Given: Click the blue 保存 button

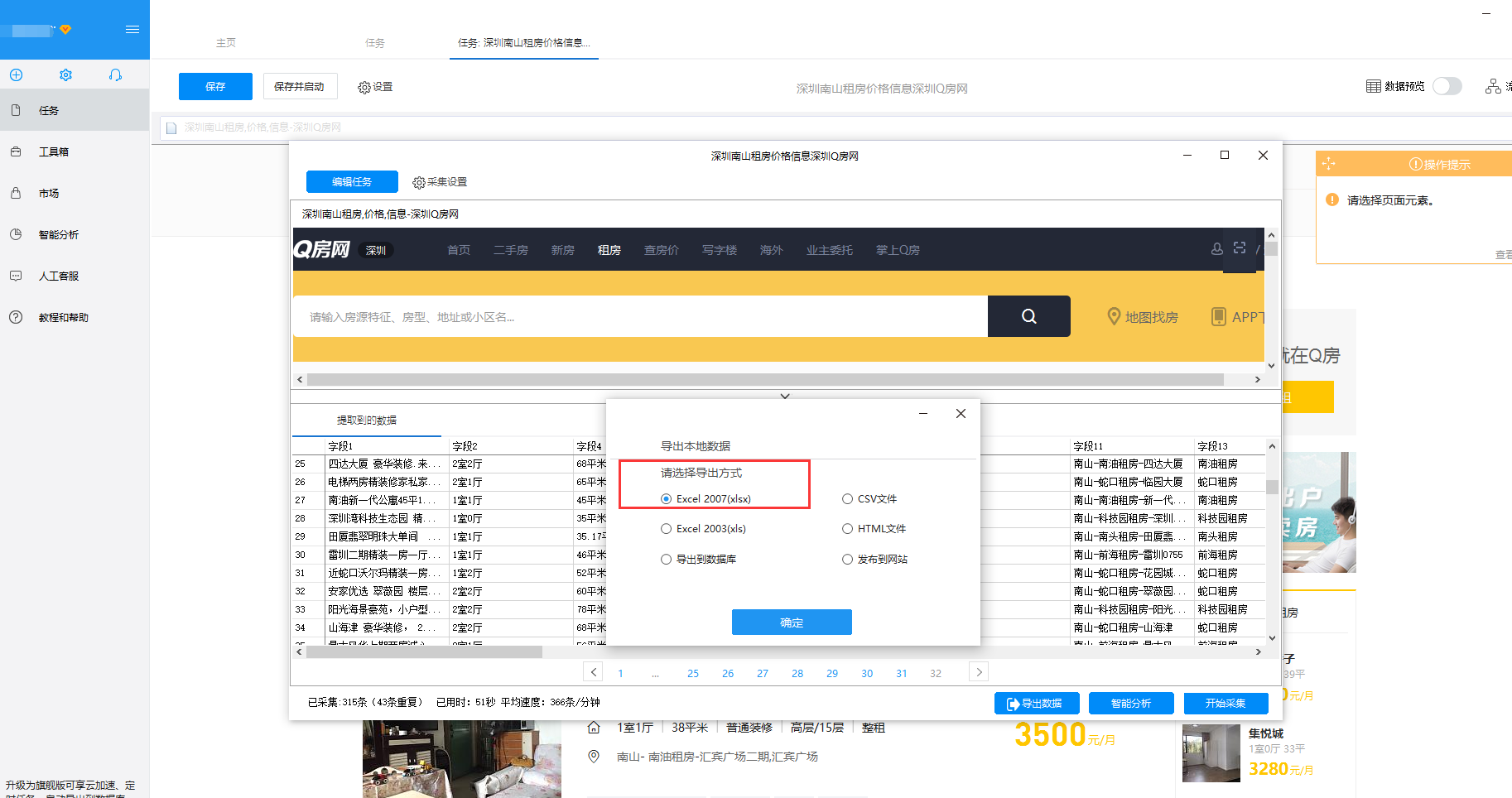Looking at the screenshot, I should click(x=215, y=86).
